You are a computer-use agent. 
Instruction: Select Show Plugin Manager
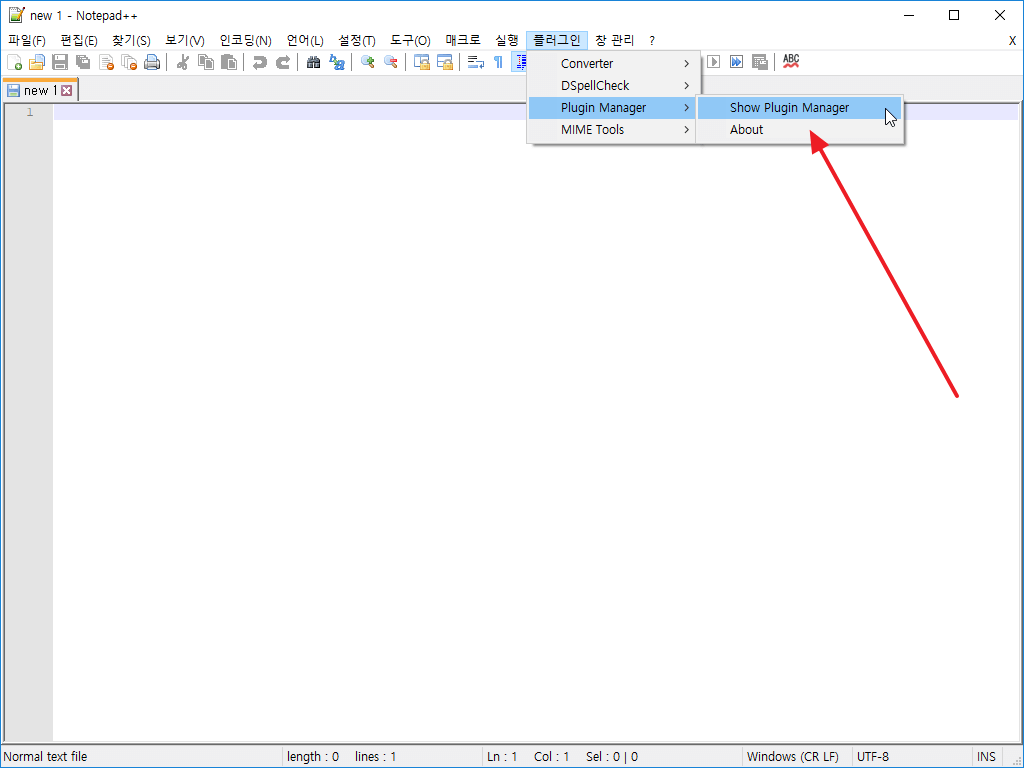click(x=799, y=108)
